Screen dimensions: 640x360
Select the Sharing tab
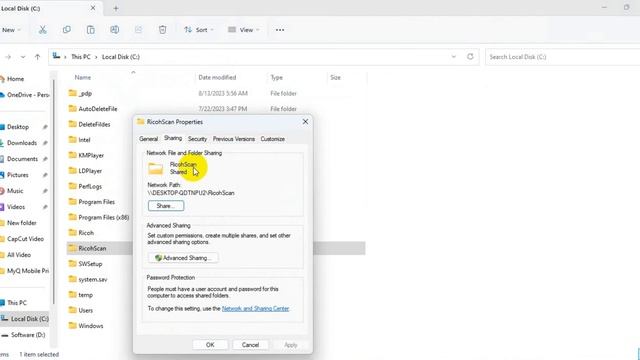(173, 138)
